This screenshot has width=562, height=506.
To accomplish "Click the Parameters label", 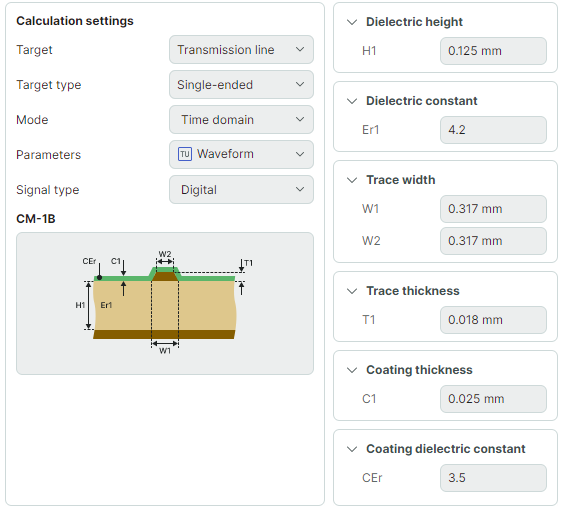I will [49, 155].
